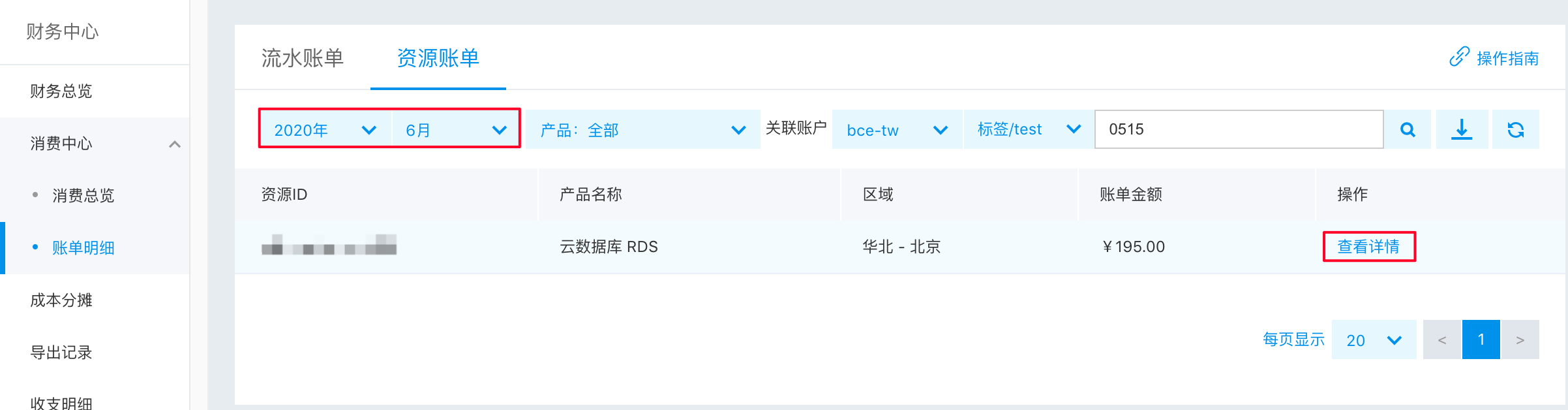The width and height of the screenshot is (1568, 410).
Task: Go to the previous page arrow
Action: [x=1442, y=339]
